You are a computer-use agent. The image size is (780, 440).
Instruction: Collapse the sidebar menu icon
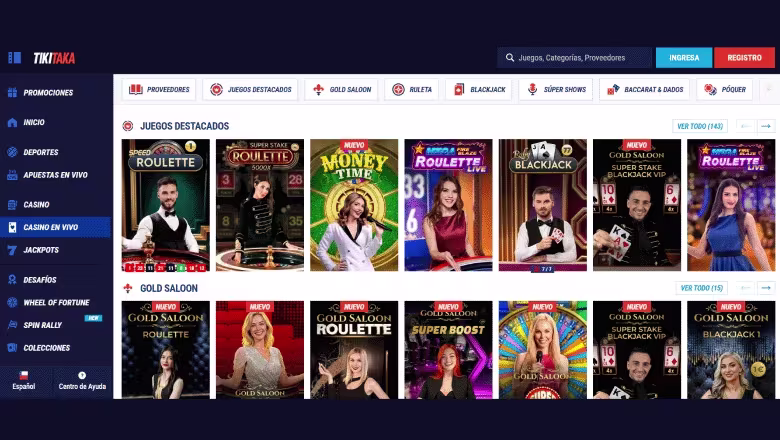[14, 58]
